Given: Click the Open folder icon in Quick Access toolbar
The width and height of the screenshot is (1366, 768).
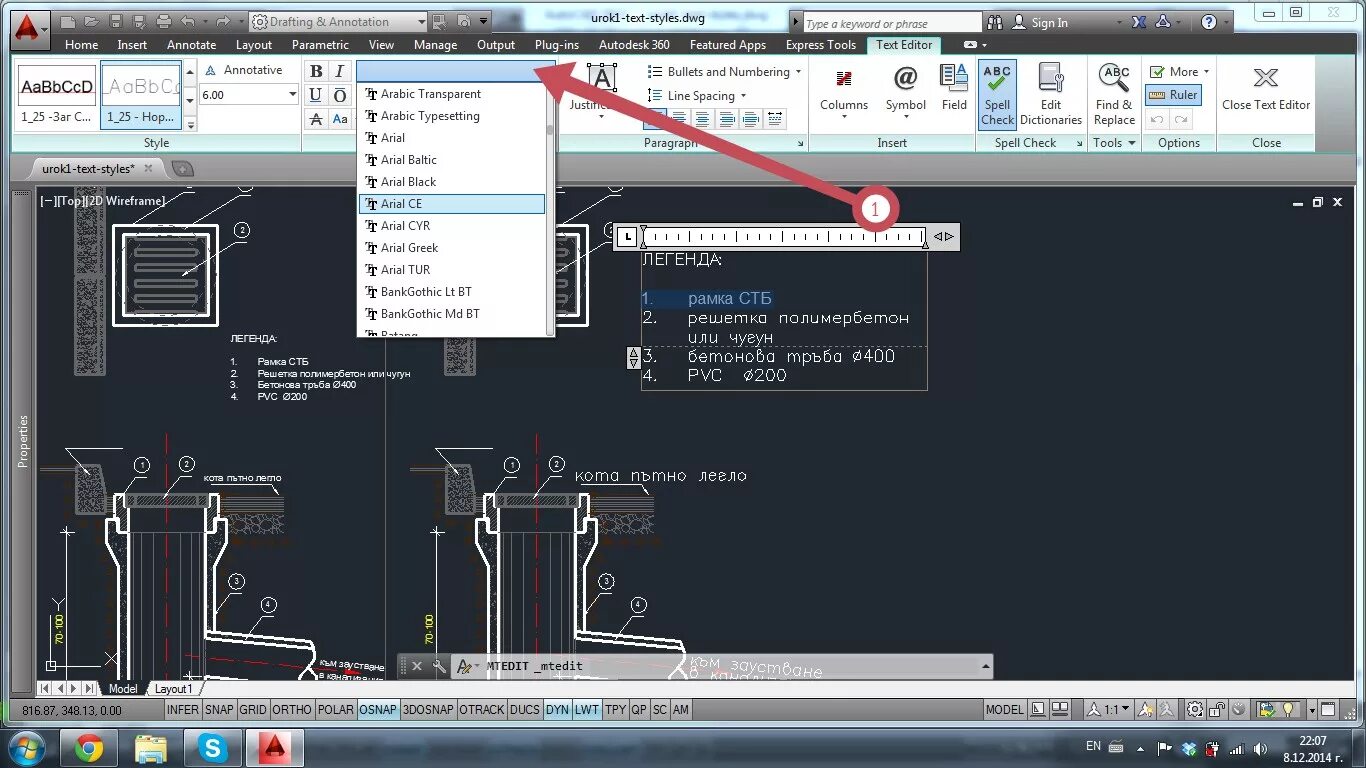Looking at the screenshot, I should pyautogui.click(x=92, y=21).
